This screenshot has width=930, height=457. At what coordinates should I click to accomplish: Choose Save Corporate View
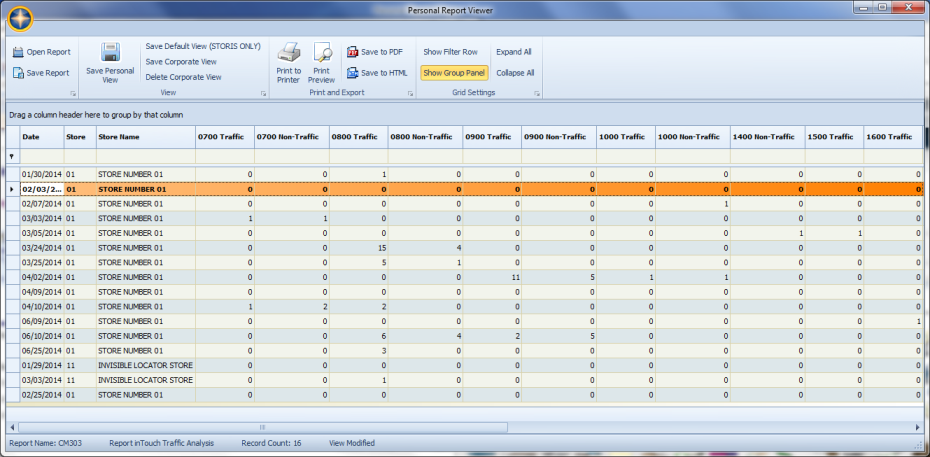tap(181, 61)
